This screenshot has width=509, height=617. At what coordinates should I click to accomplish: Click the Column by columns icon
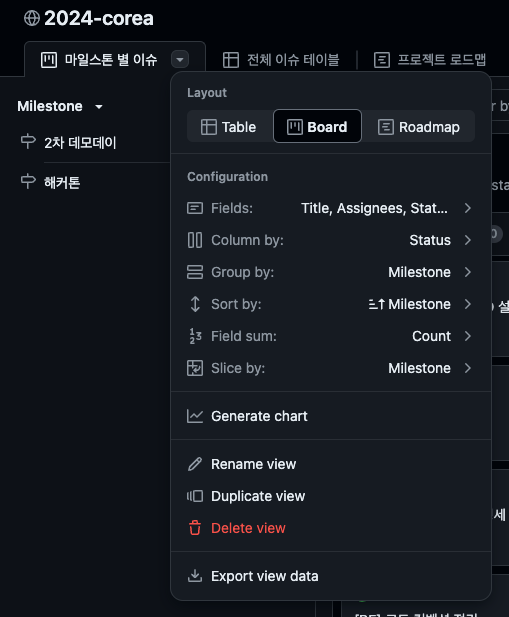tap(195, 240)
